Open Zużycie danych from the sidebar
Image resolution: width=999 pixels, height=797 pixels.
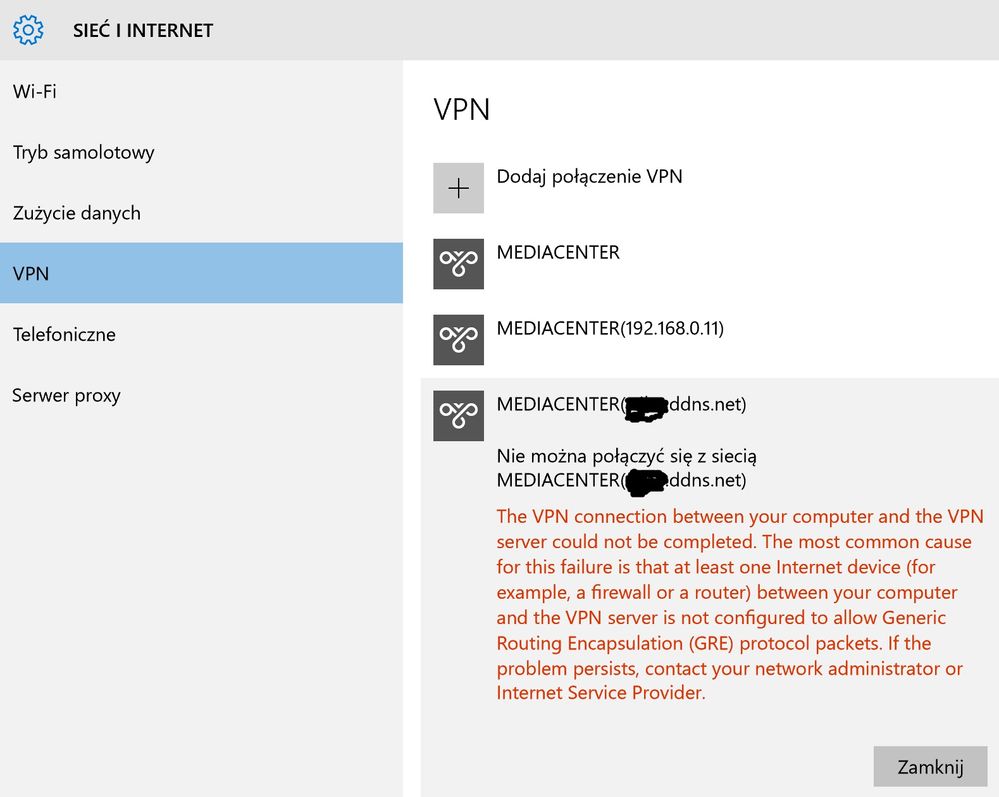click(77, 213)
